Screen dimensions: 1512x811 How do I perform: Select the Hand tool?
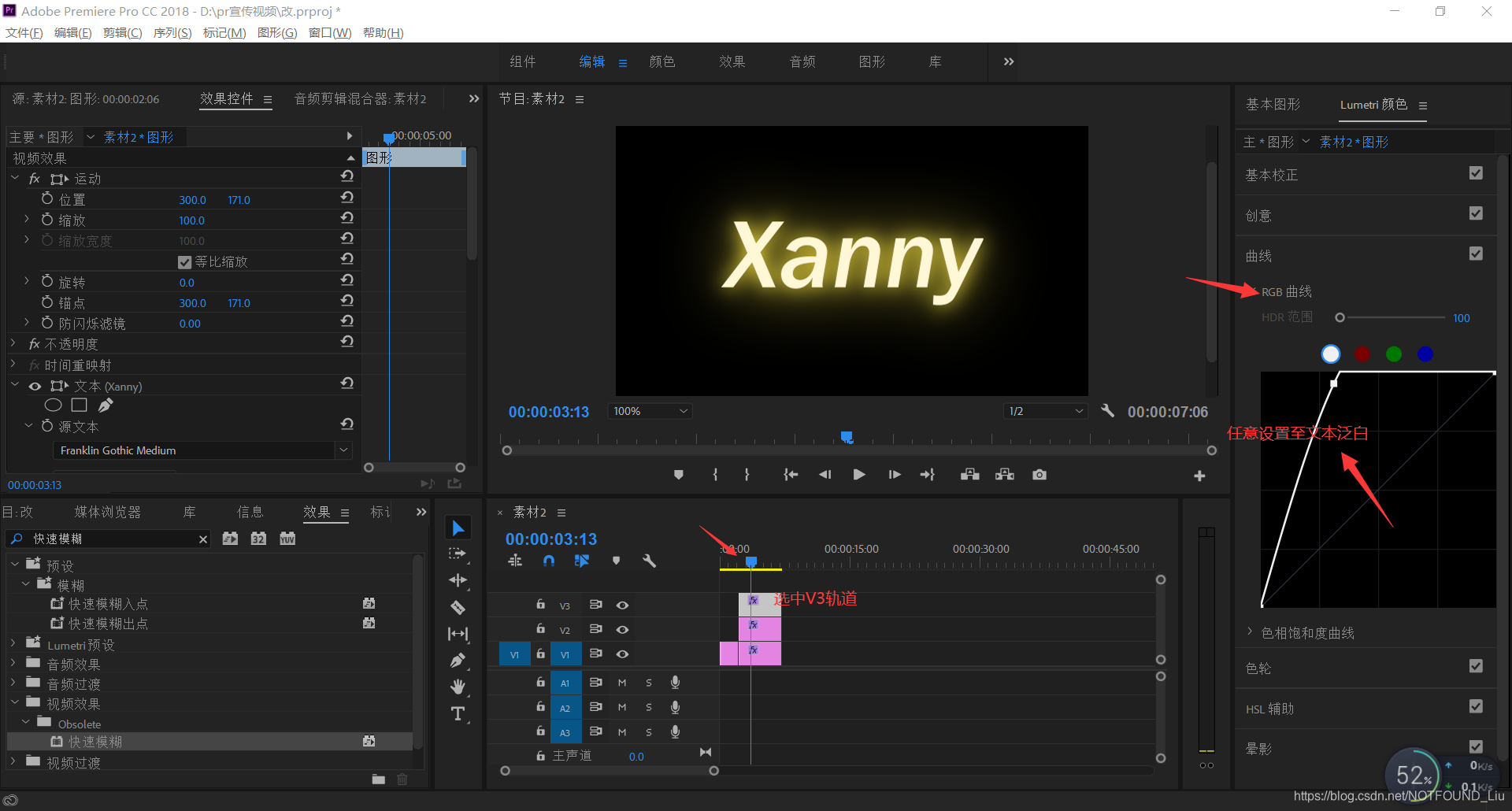[458, 687]
